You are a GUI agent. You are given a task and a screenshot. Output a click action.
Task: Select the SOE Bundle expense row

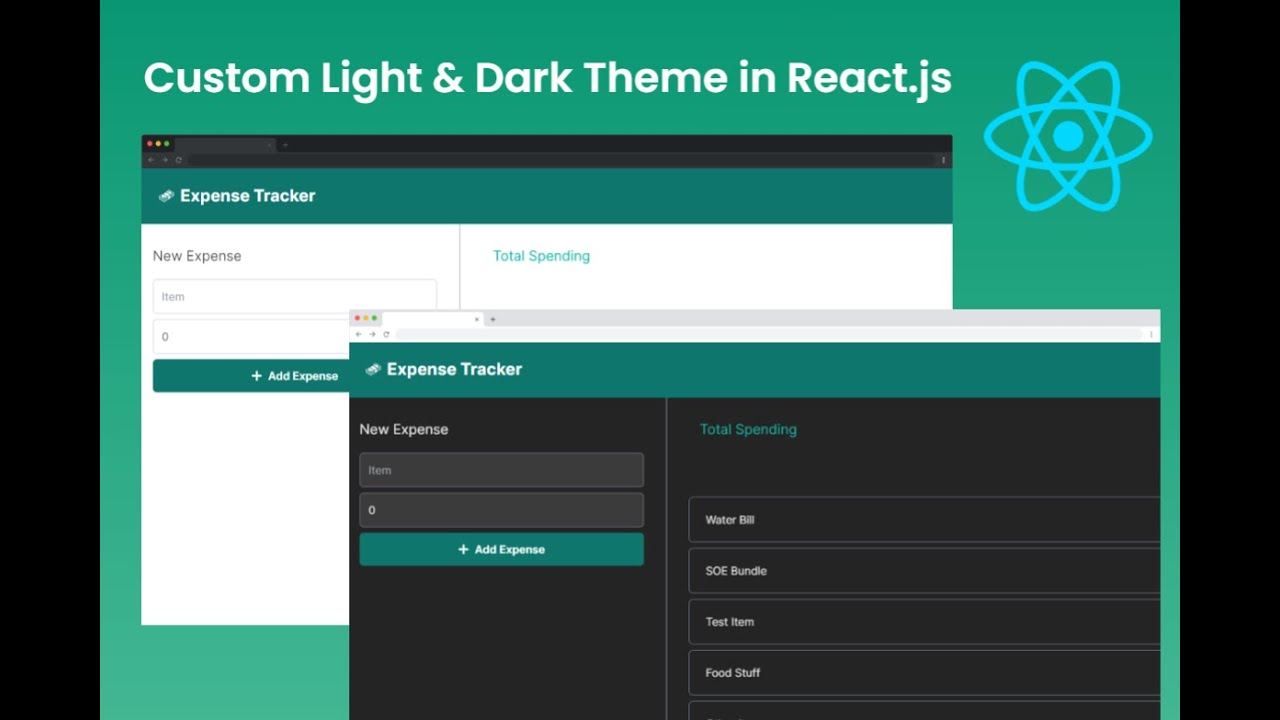924,571
